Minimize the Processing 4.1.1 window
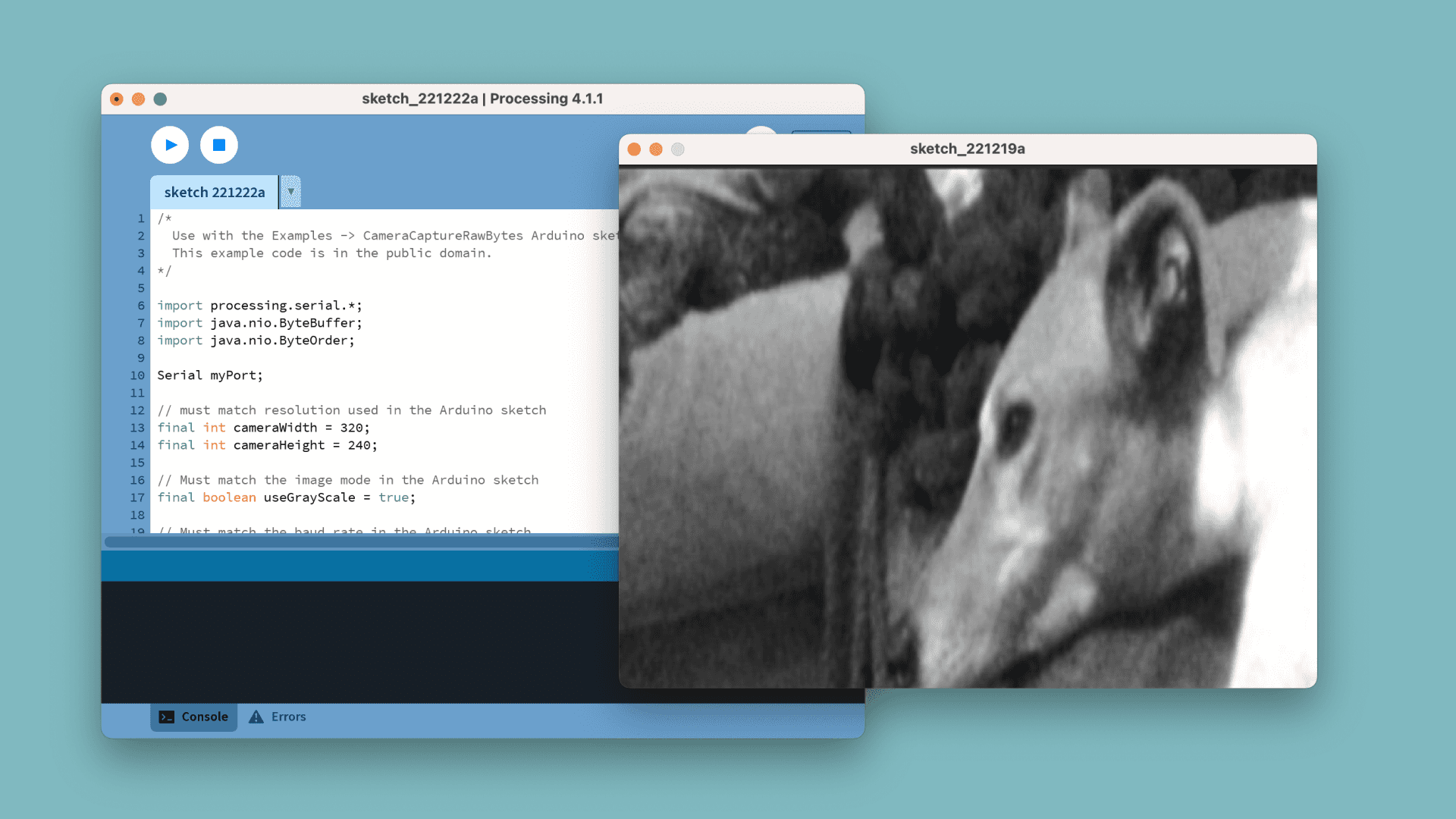This screenshot has width=1456, height=819. pyautogui.click(x=138, y=99)
